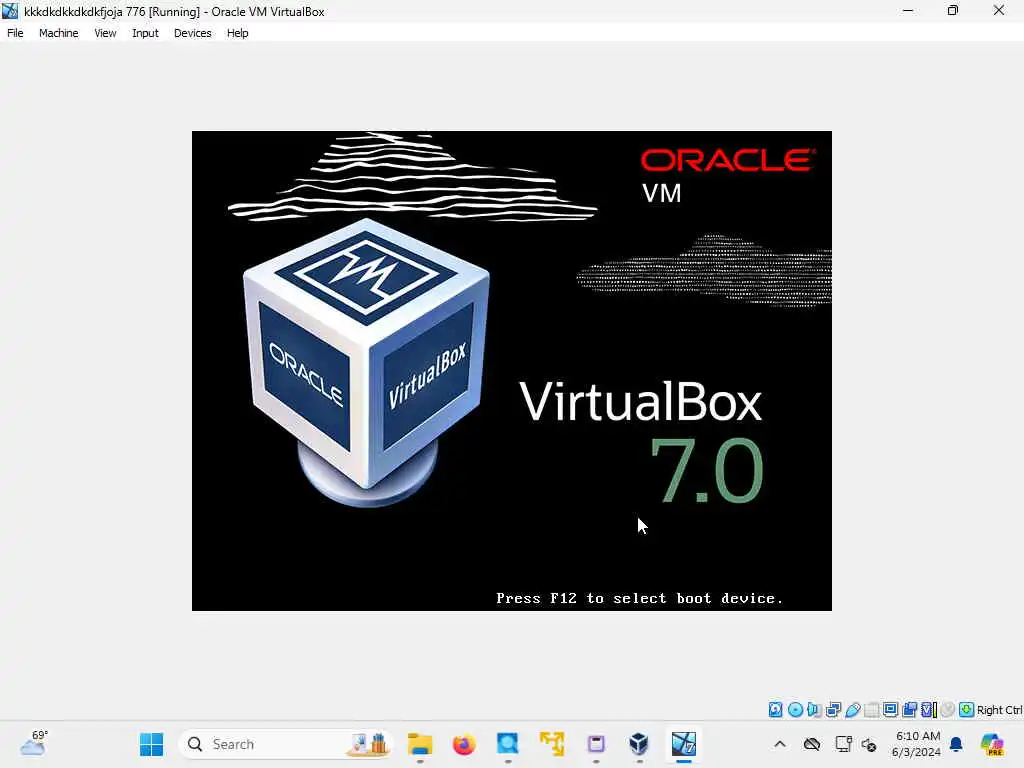Open the Devices menu

tap(193, 33)
